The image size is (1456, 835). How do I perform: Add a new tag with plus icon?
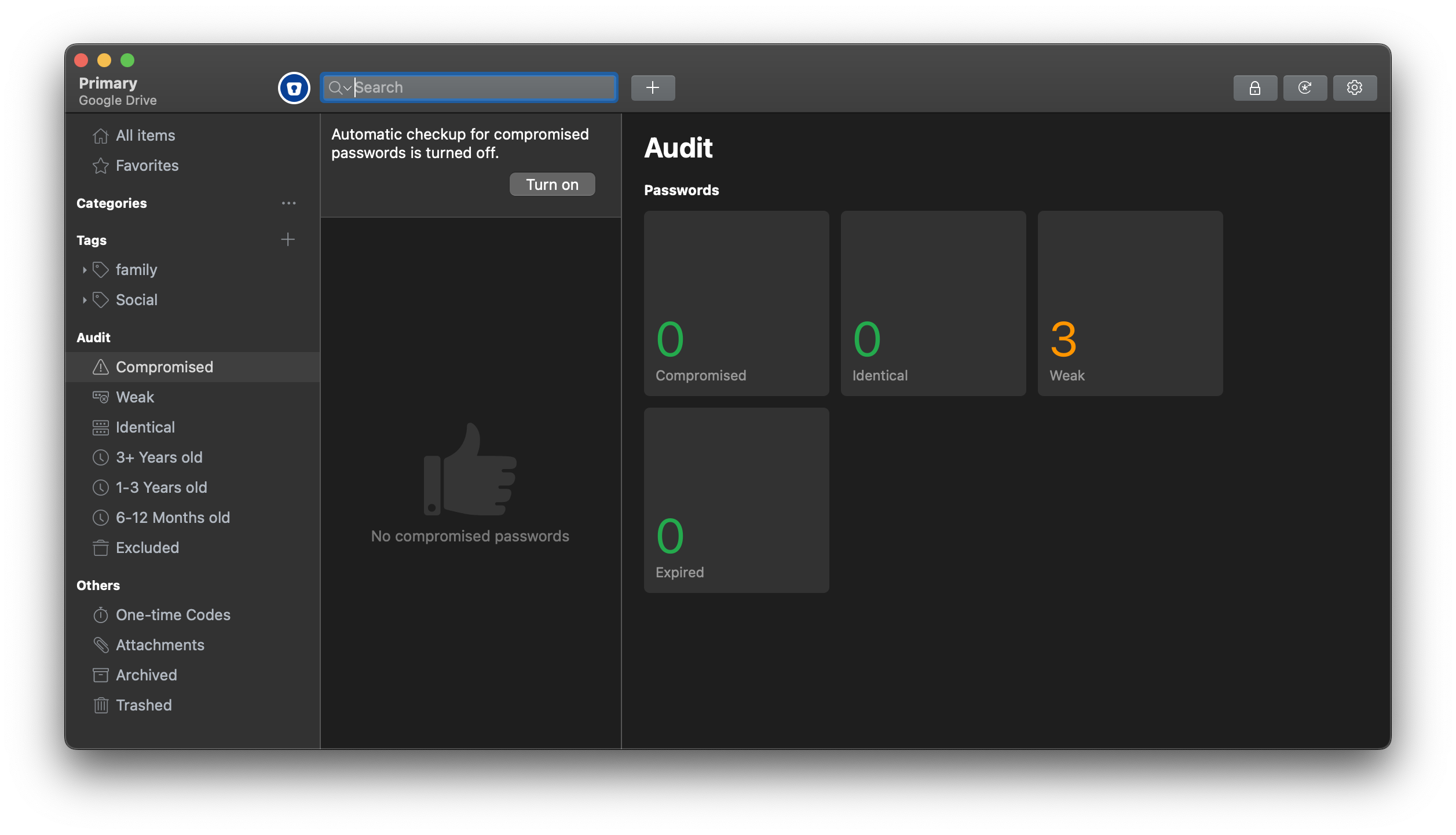[x=288, y=240]
